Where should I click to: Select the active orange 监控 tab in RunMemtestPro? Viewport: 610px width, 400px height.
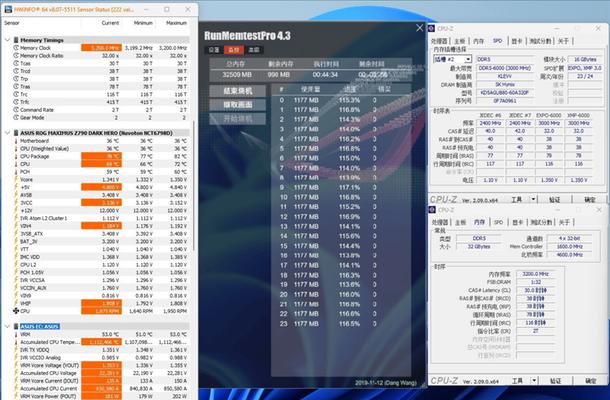coord(234,50)
